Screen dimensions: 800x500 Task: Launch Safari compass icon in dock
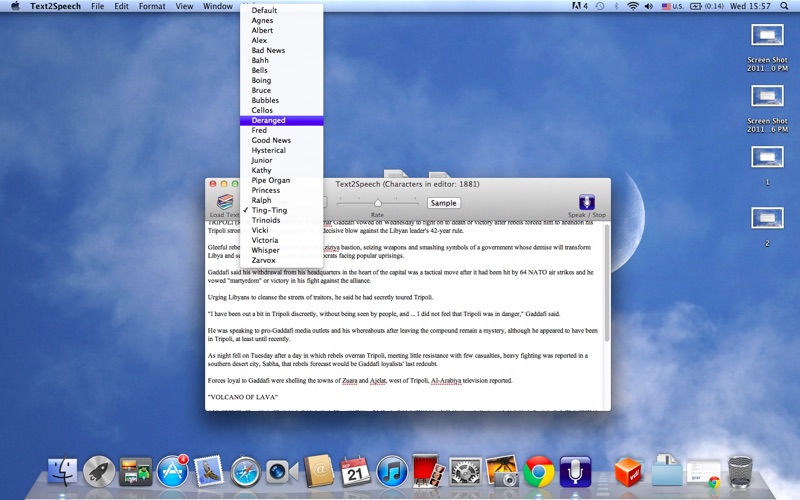coord(245,472)
